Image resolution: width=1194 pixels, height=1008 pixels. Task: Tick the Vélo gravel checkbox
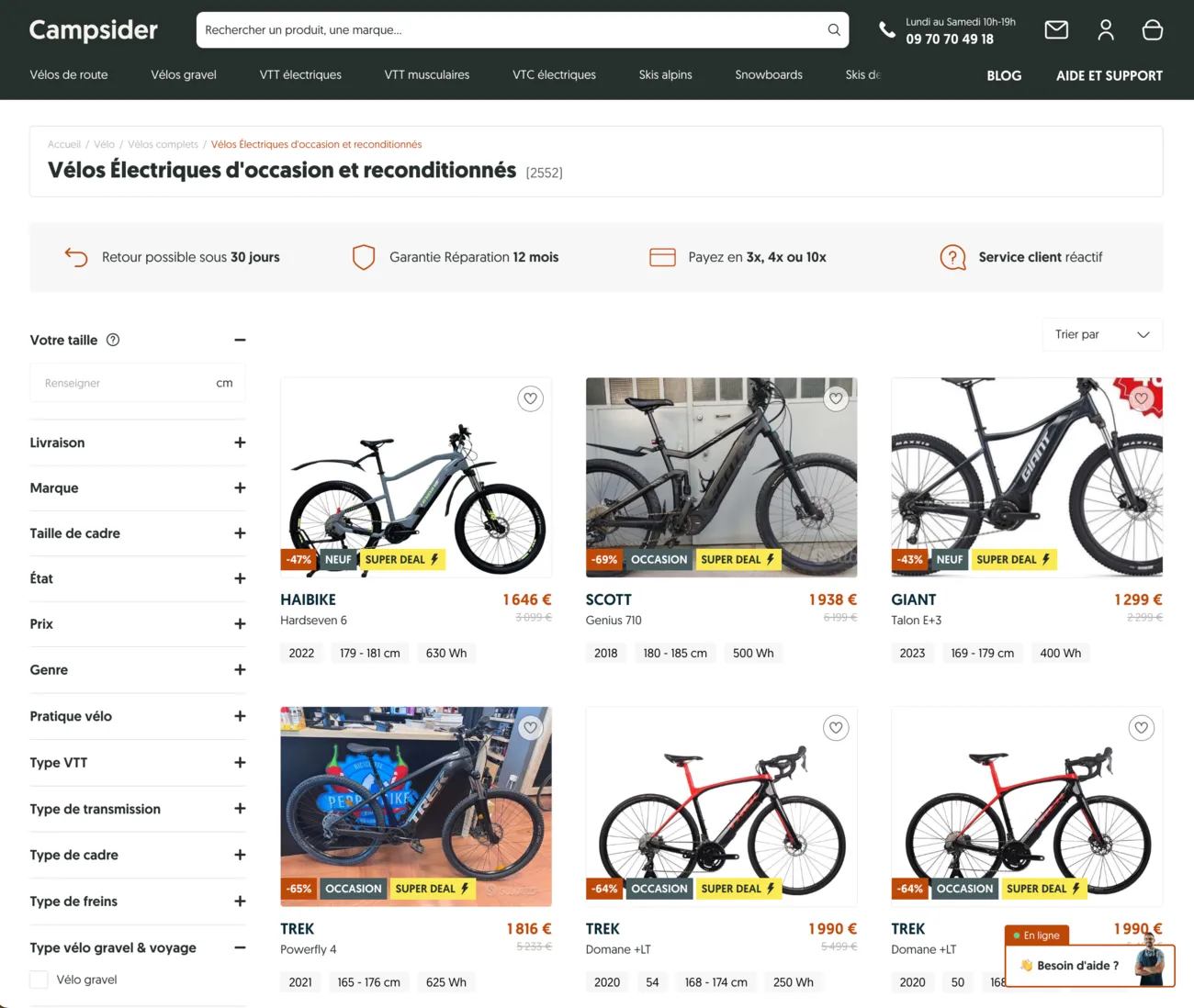39,980
